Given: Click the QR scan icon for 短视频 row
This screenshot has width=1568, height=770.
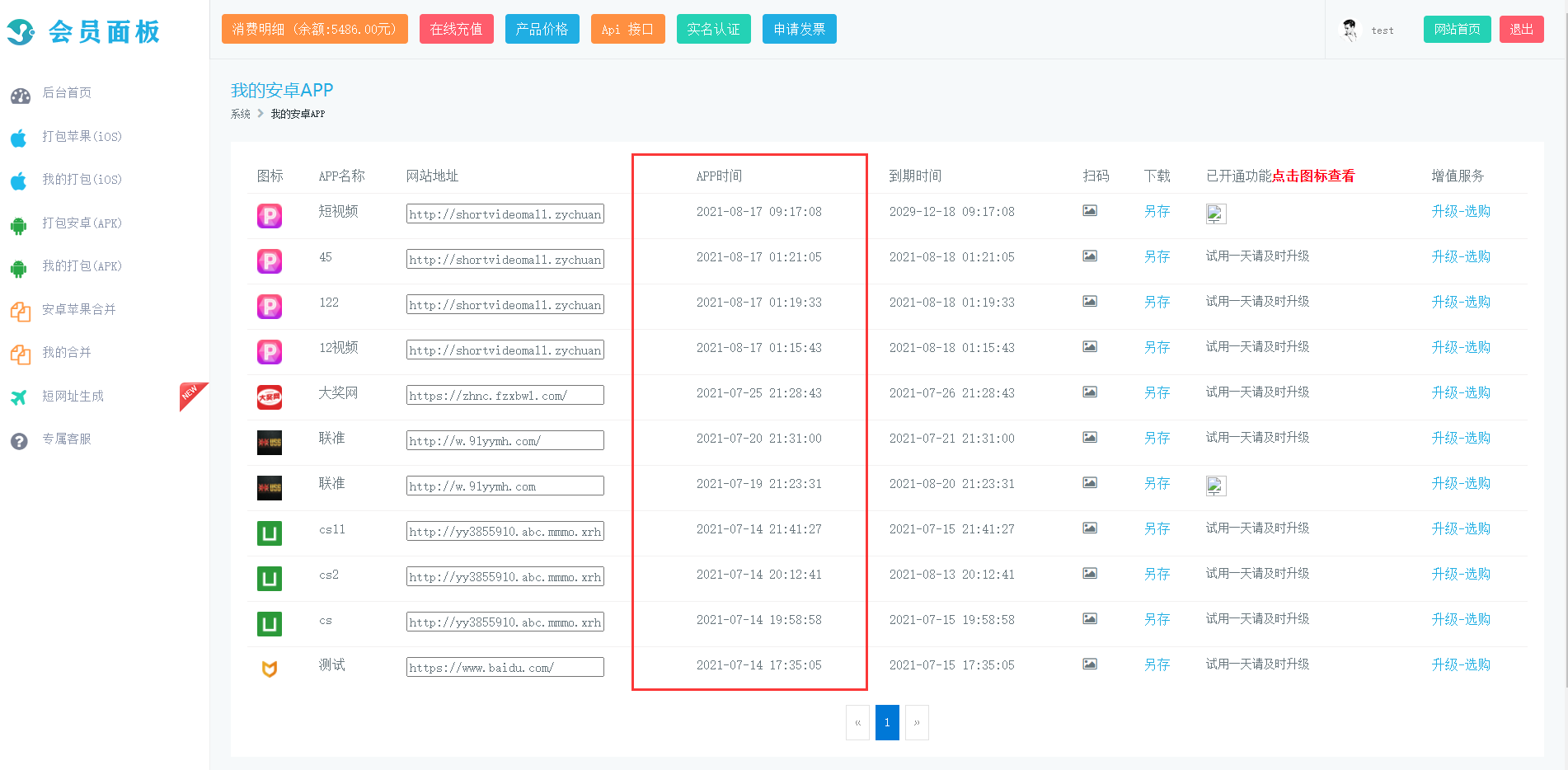Looking at the screenshot, I should click(x=1089, y=211).
